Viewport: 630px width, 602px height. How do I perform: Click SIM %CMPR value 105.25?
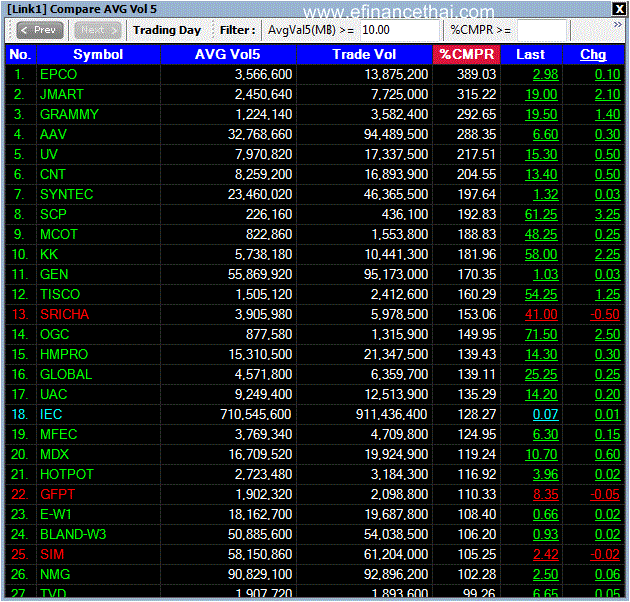(477, 554)
